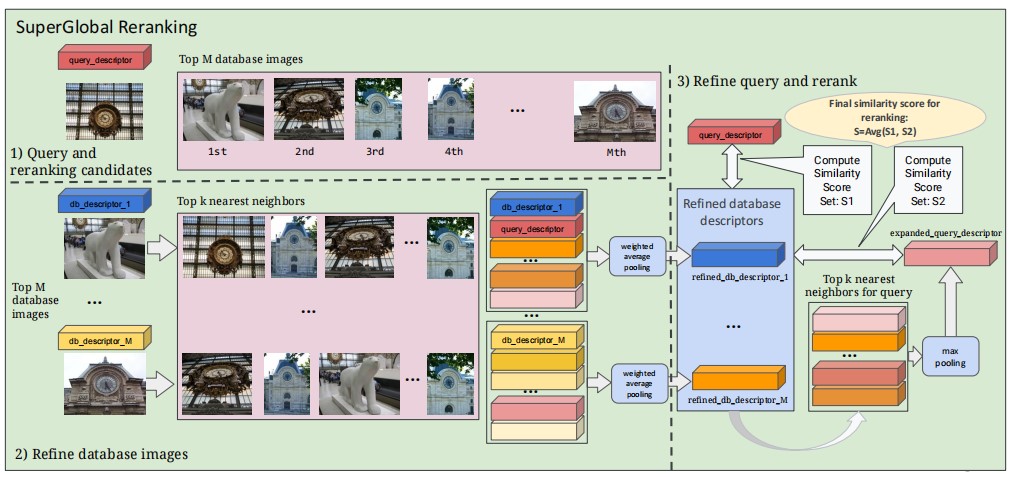Viewport: 1009px width, 477px height.
Task: Click the "3) Refine query and rerank" heading
Action: [x=764, y=80]
